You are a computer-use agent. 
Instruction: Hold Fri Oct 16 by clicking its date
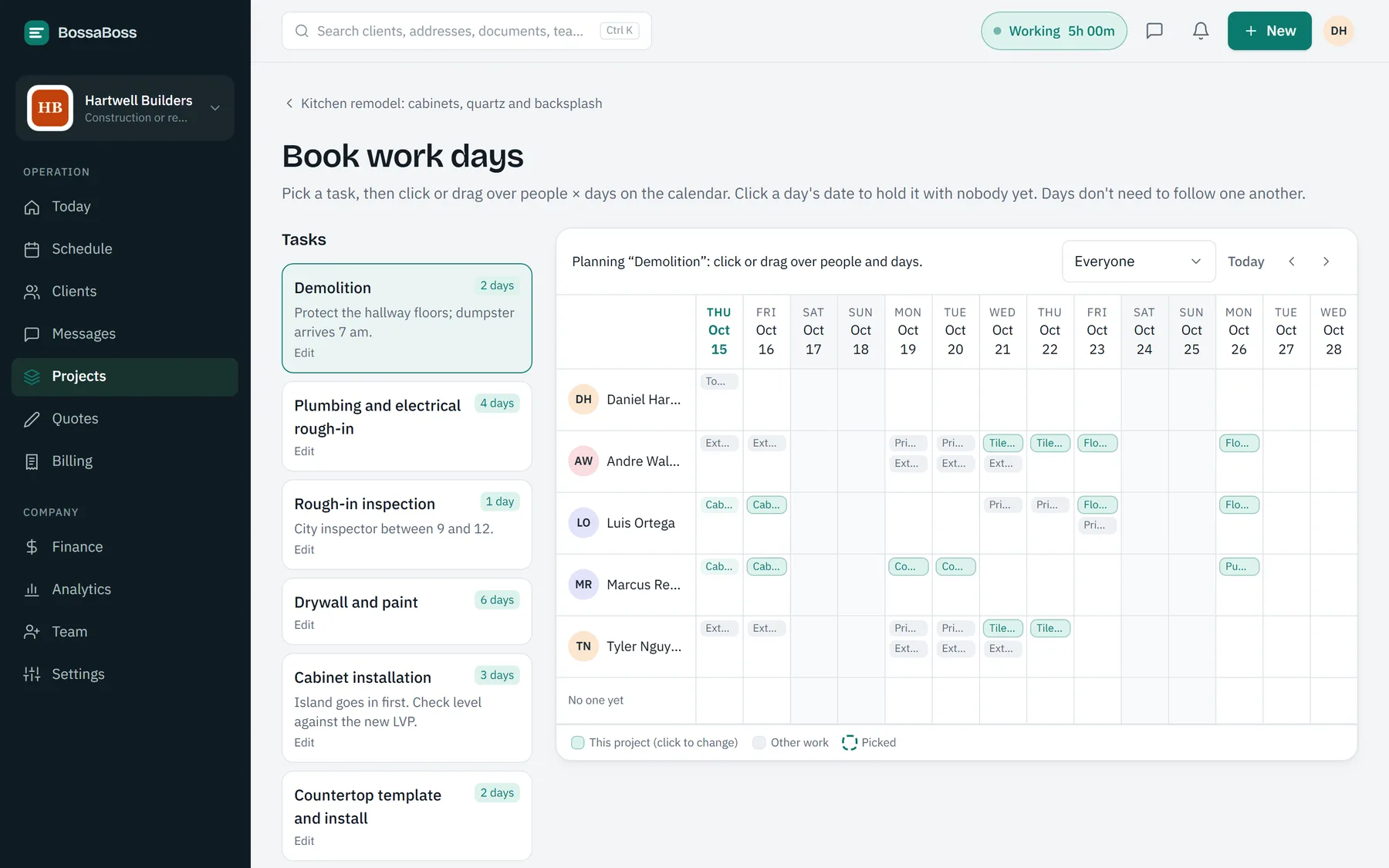(x=766, y=331)
